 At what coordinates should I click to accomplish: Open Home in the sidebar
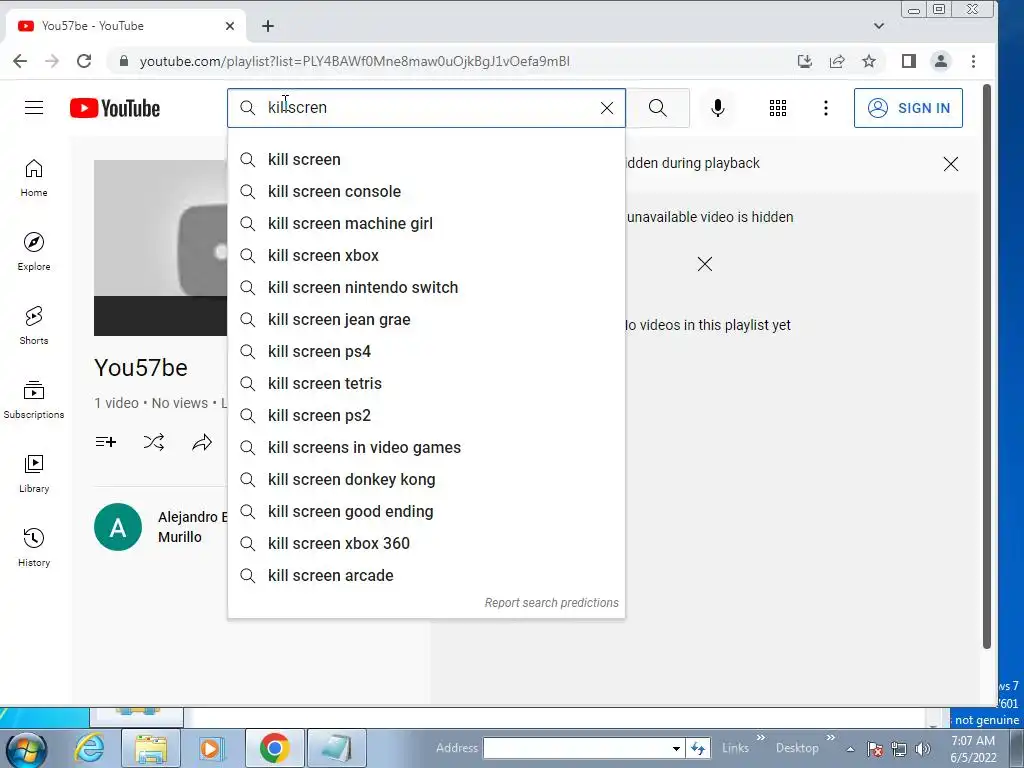34,178
